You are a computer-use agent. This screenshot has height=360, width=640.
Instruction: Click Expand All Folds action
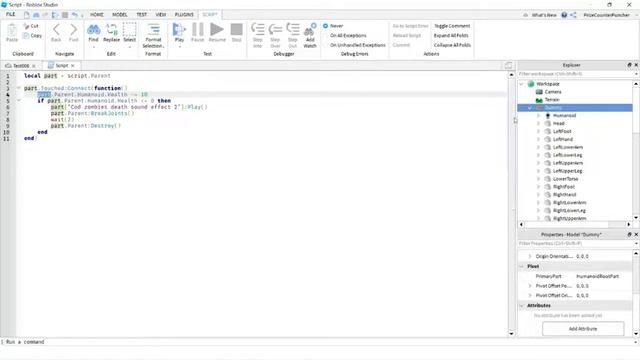coord(451,36)
